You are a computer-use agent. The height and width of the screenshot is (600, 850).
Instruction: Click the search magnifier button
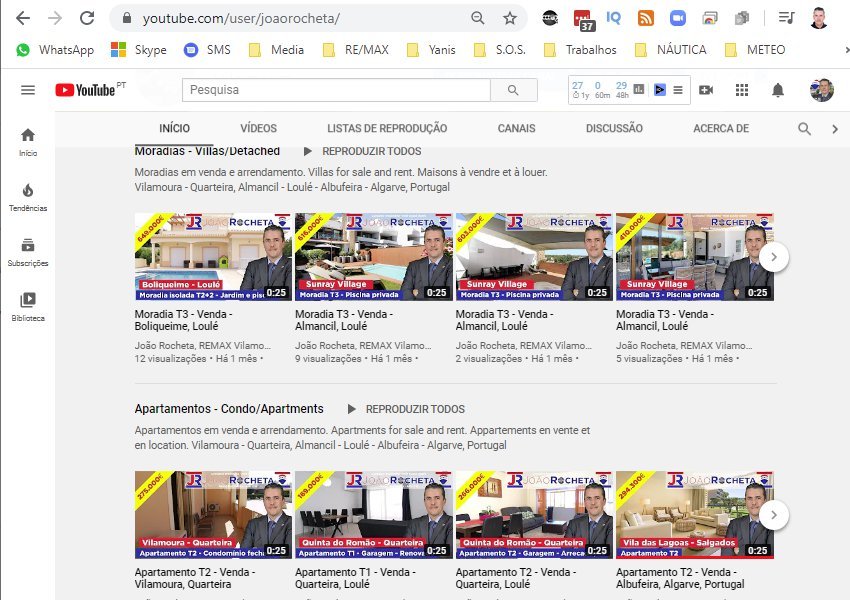[513, 90]
